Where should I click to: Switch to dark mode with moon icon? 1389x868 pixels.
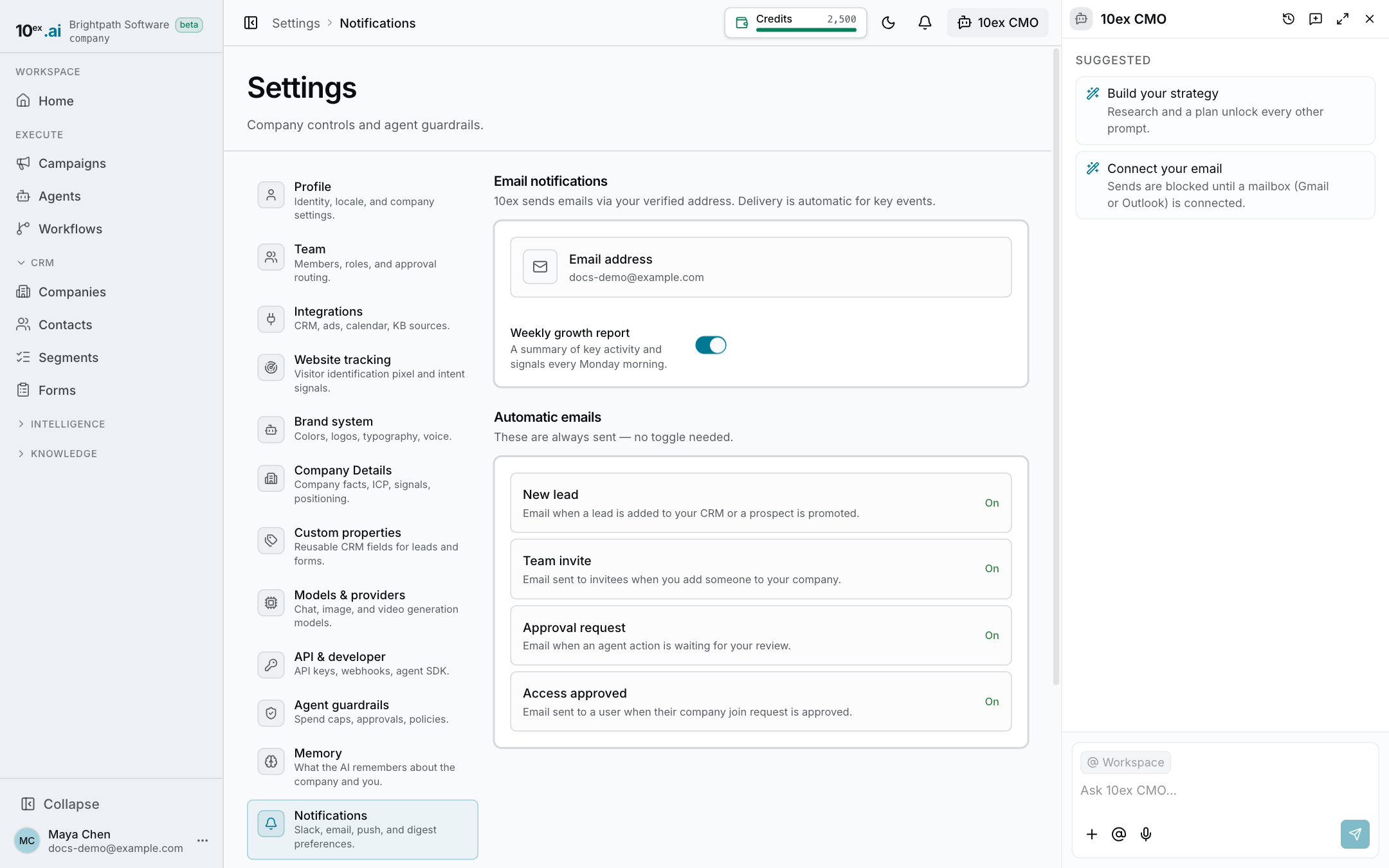[888, 23]
